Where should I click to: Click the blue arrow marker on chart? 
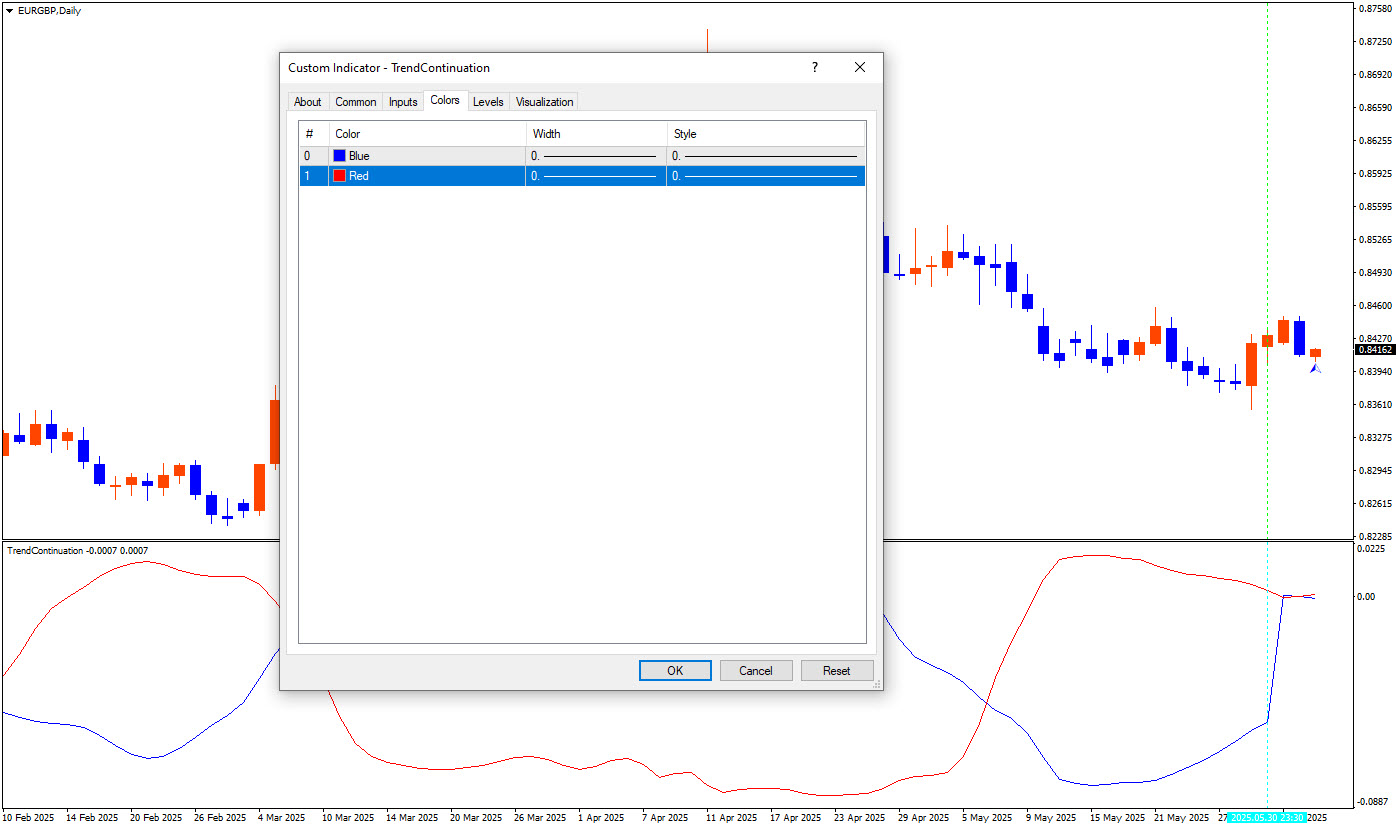click(x=1315, y=368)
